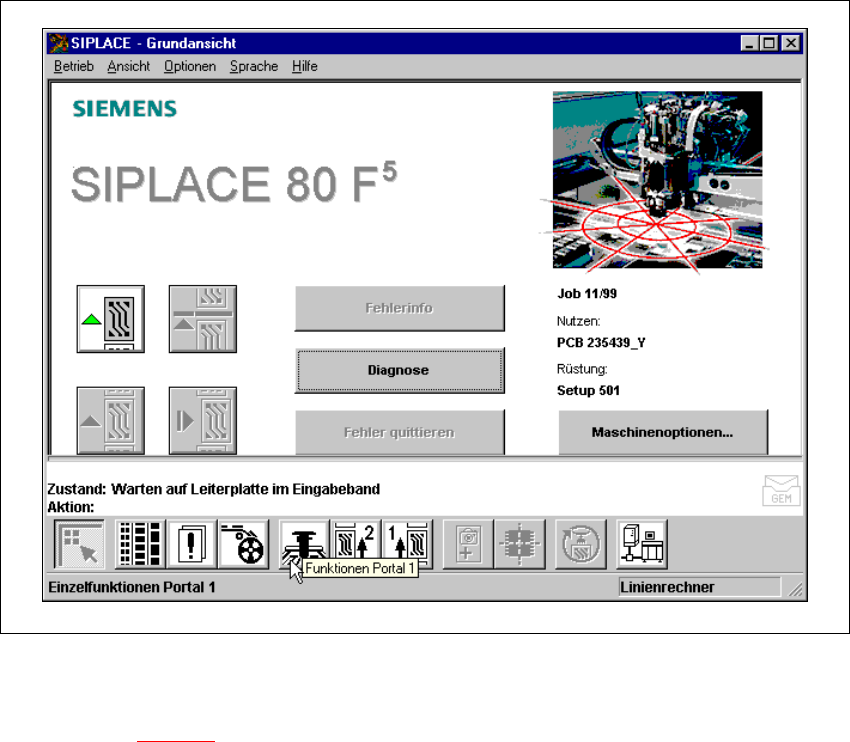
Task: Close the SIPLACE Grundansicht window
Action: coord(791,43)
